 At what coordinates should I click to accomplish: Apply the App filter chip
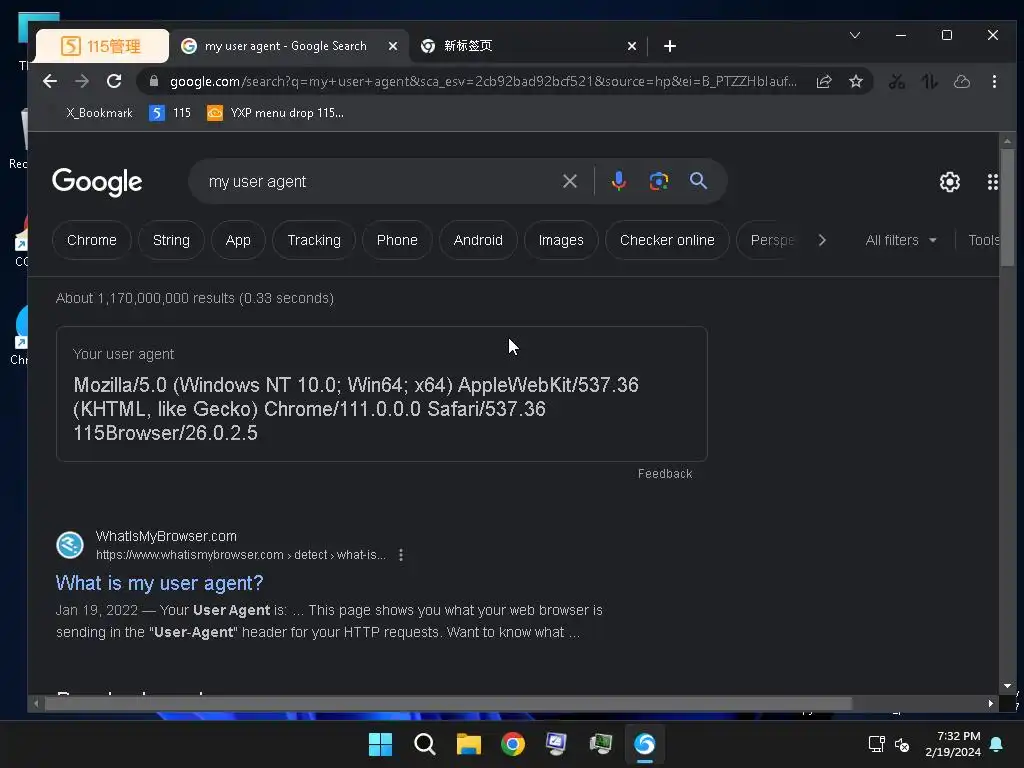(238, 240)
